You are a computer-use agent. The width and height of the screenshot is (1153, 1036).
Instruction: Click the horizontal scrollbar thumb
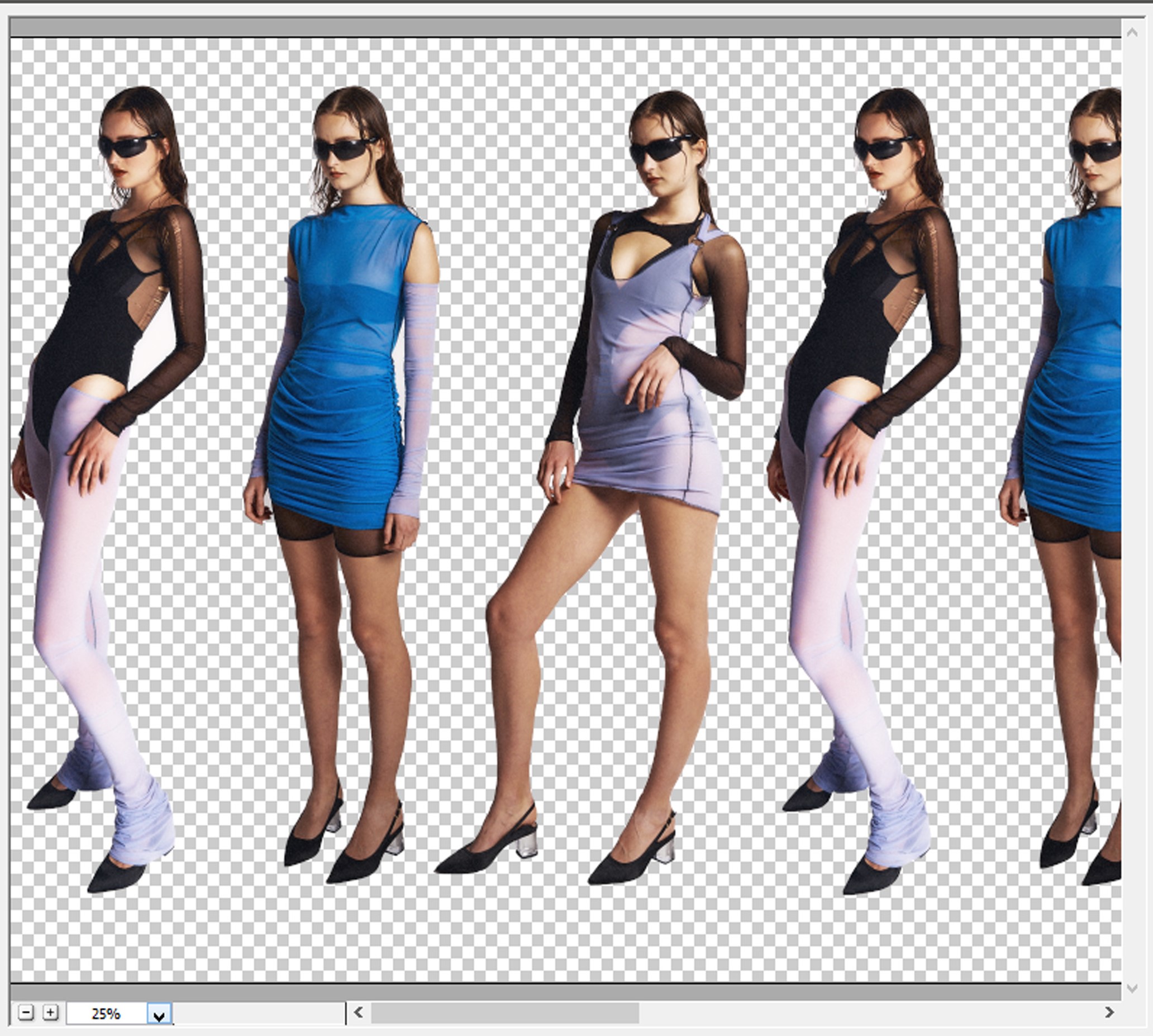pos(504,1013)
